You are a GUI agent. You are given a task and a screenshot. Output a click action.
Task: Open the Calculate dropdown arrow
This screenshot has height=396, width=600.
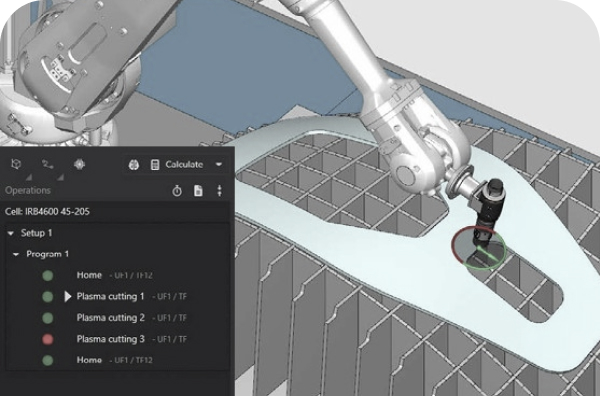(219, 165)
